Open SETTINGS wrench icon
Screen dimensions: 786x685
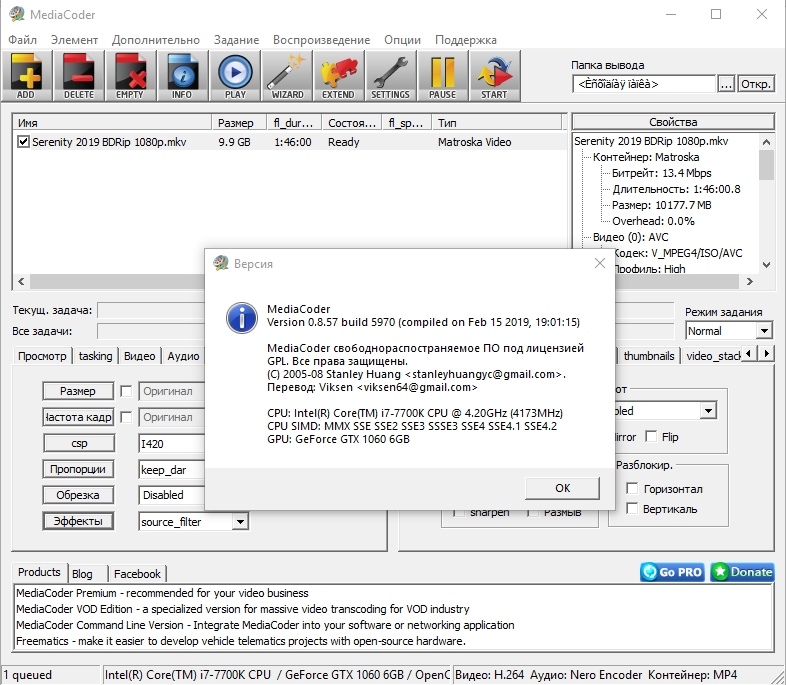click(390, 75)
